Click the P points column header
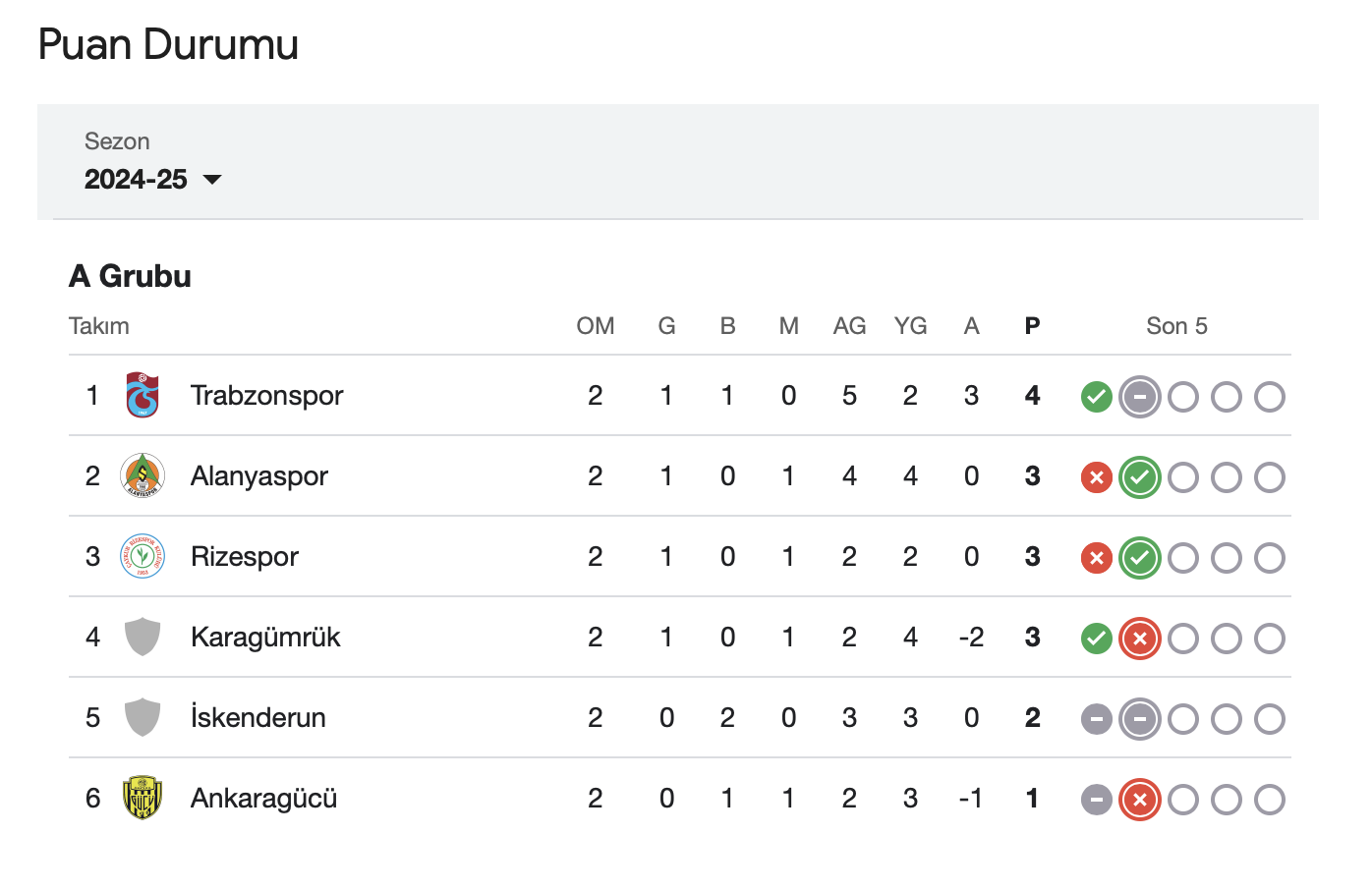This screenshot has width=1372, height=890. pos(1032,326)
